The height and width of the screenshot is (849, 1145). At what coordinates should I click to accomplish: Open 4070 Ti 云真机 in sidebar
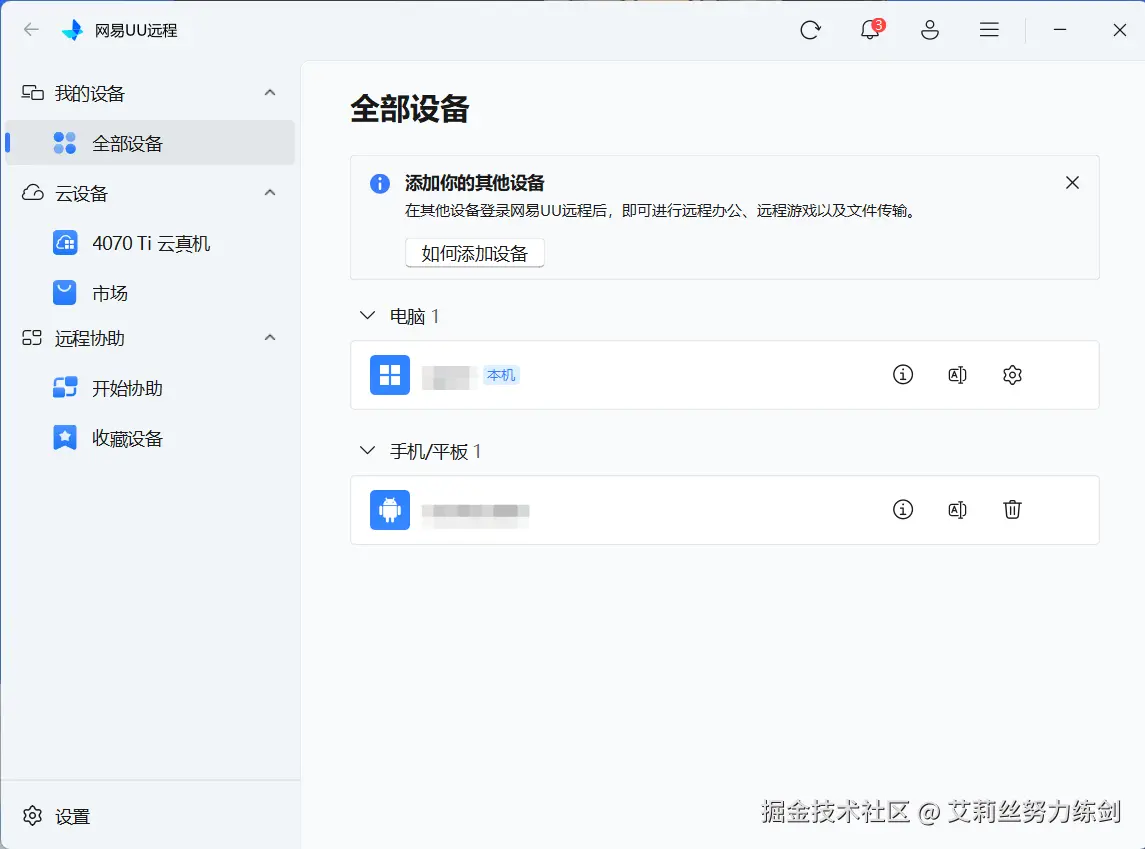point(150,243)
